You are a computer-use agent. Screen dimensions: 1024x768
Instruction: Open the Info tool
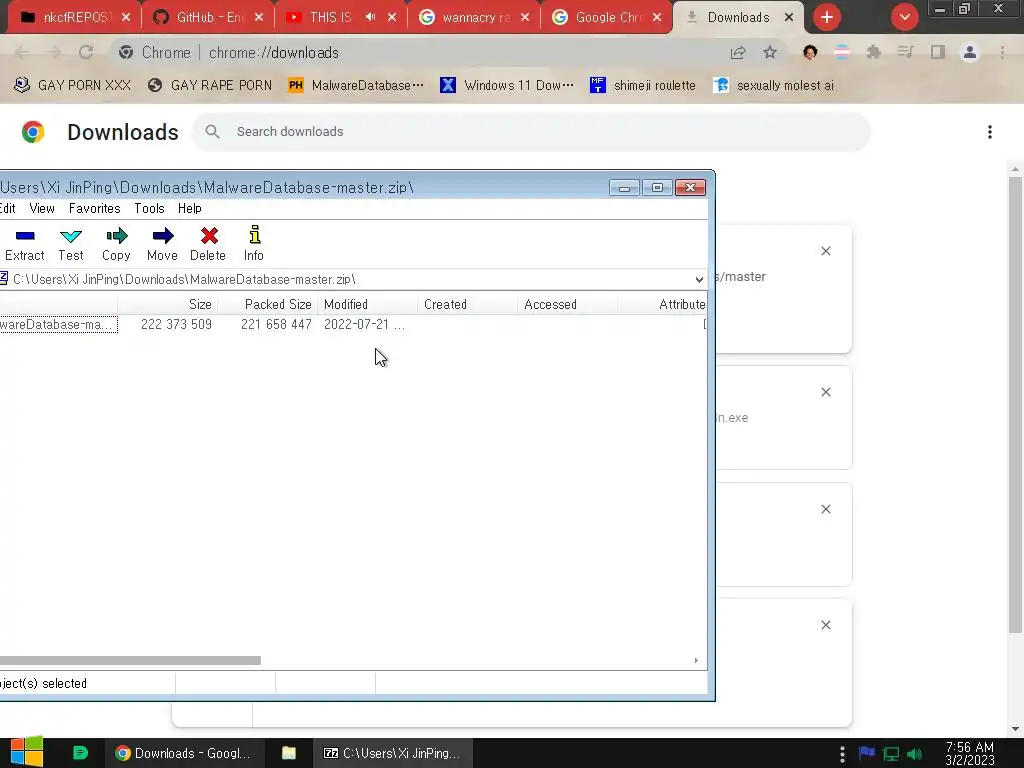(x=254, y=244)
